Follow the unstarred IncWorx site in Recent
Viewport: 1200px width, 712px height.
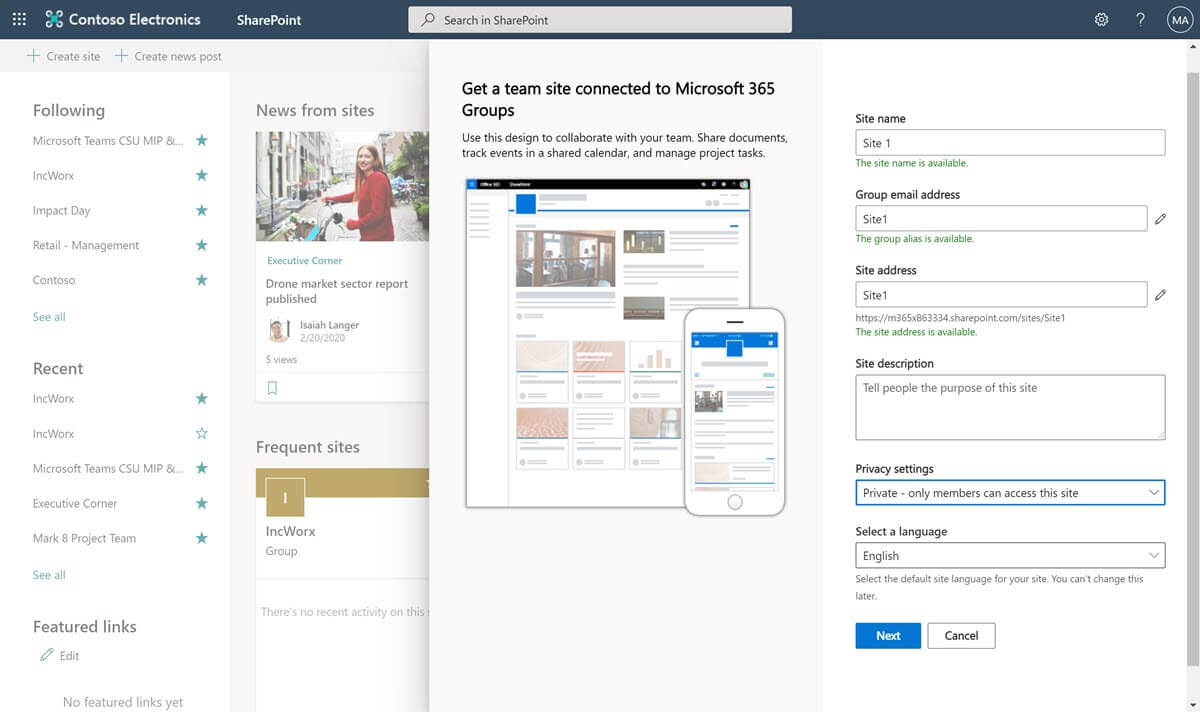pyautogui.click(x=201, y=433)
